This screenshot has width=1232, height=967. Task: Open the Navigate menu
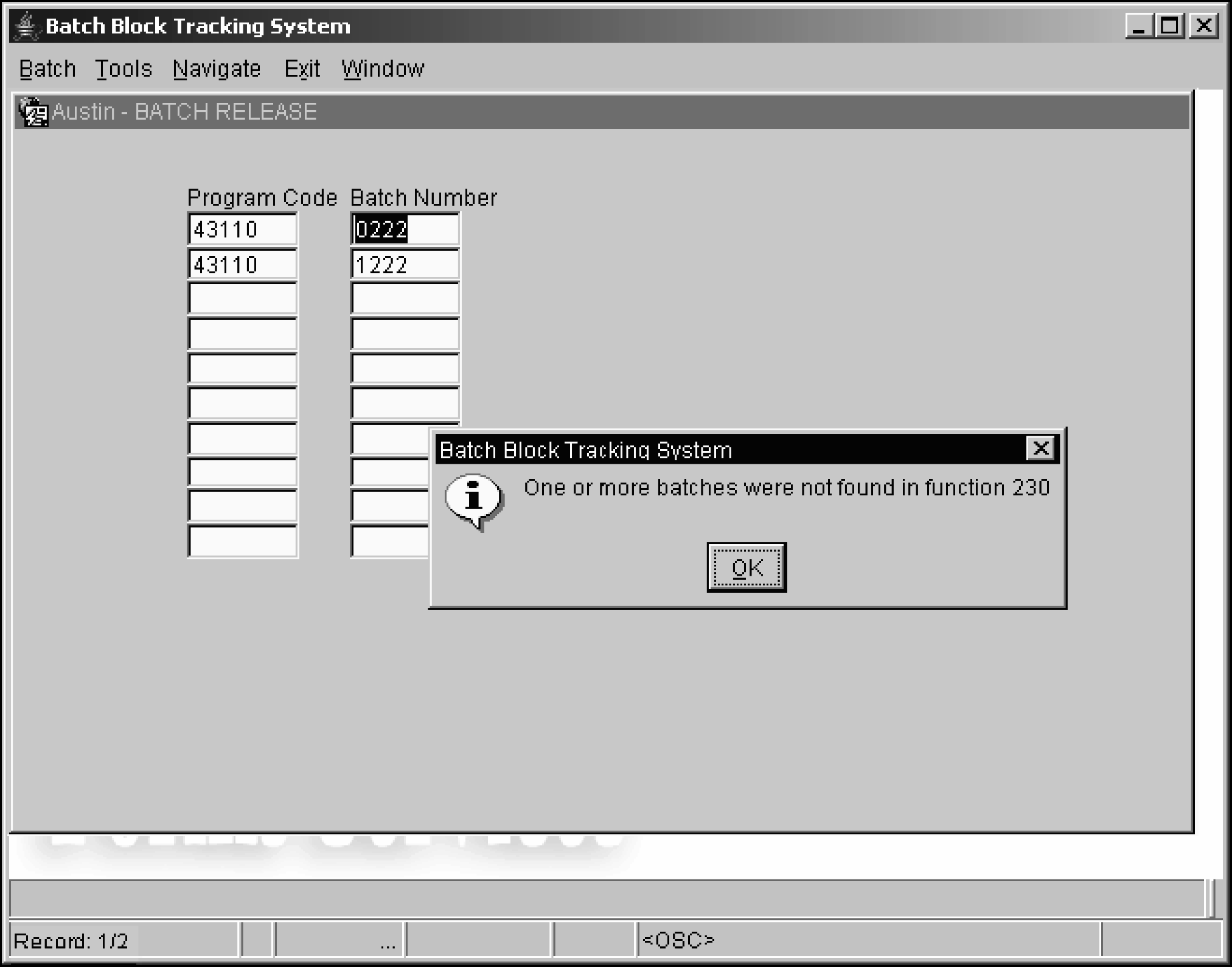click(217, 69)
